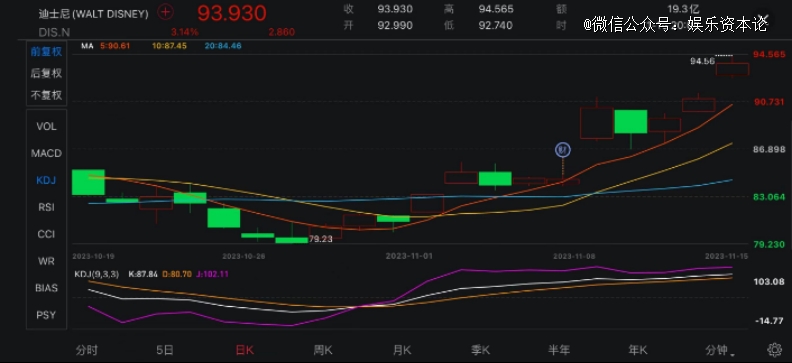Screen dimensions: 792x363
Task: Select 不复权 price adjustment mode
Action: 46,95
